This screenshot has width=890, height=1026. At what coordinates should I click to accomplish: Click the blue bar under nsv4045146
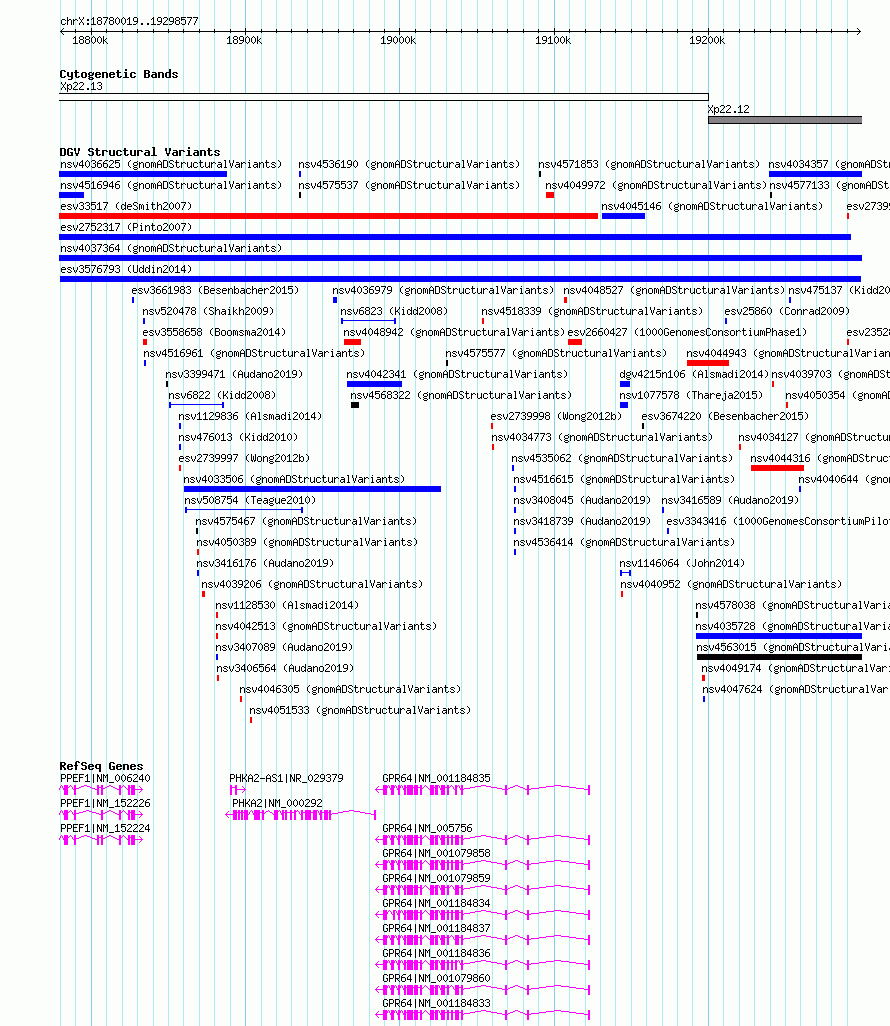click(x=623, y=216)
